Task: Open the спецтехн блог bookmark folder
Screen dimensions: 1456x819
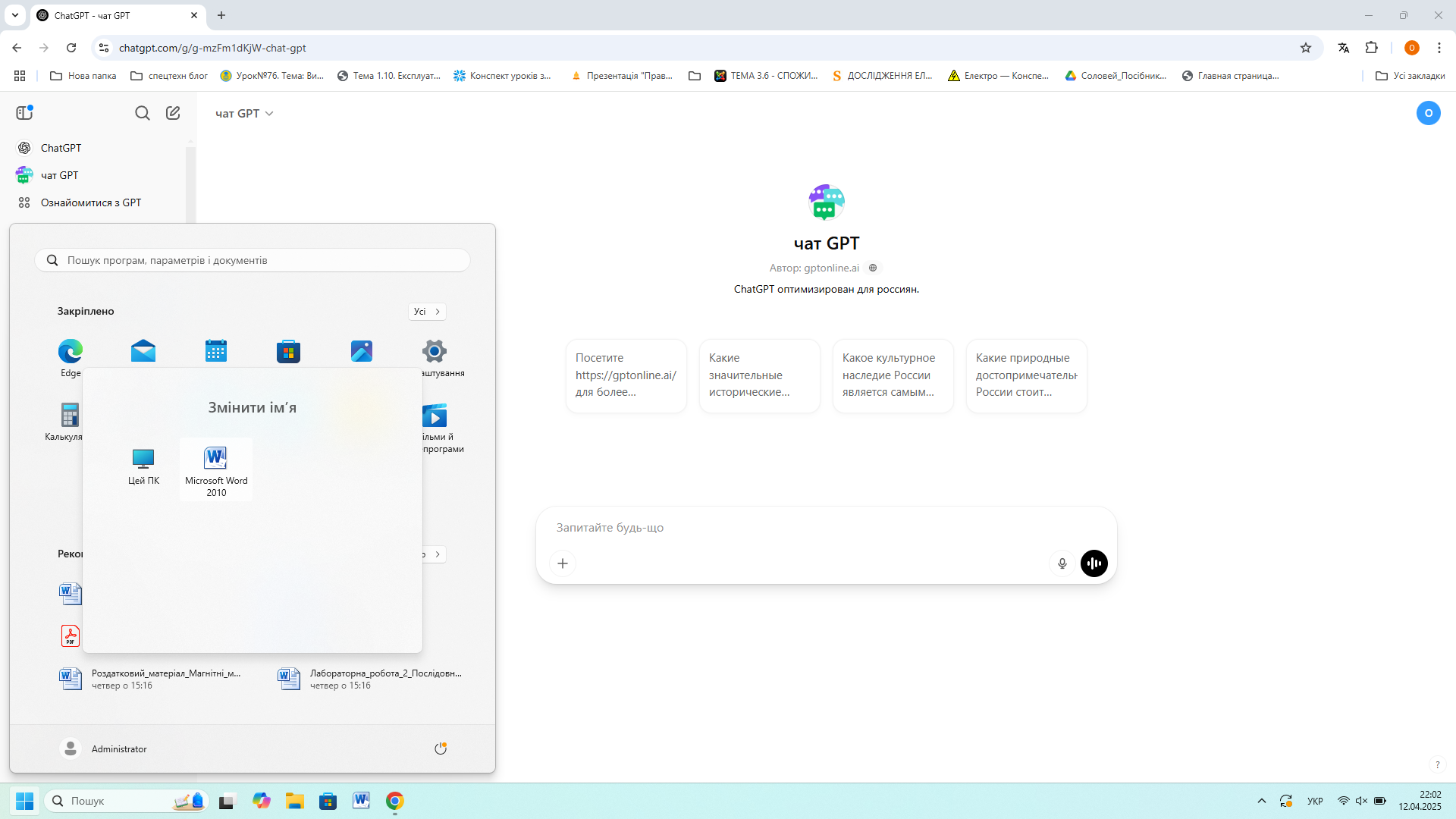Action: tap(169, 76)
